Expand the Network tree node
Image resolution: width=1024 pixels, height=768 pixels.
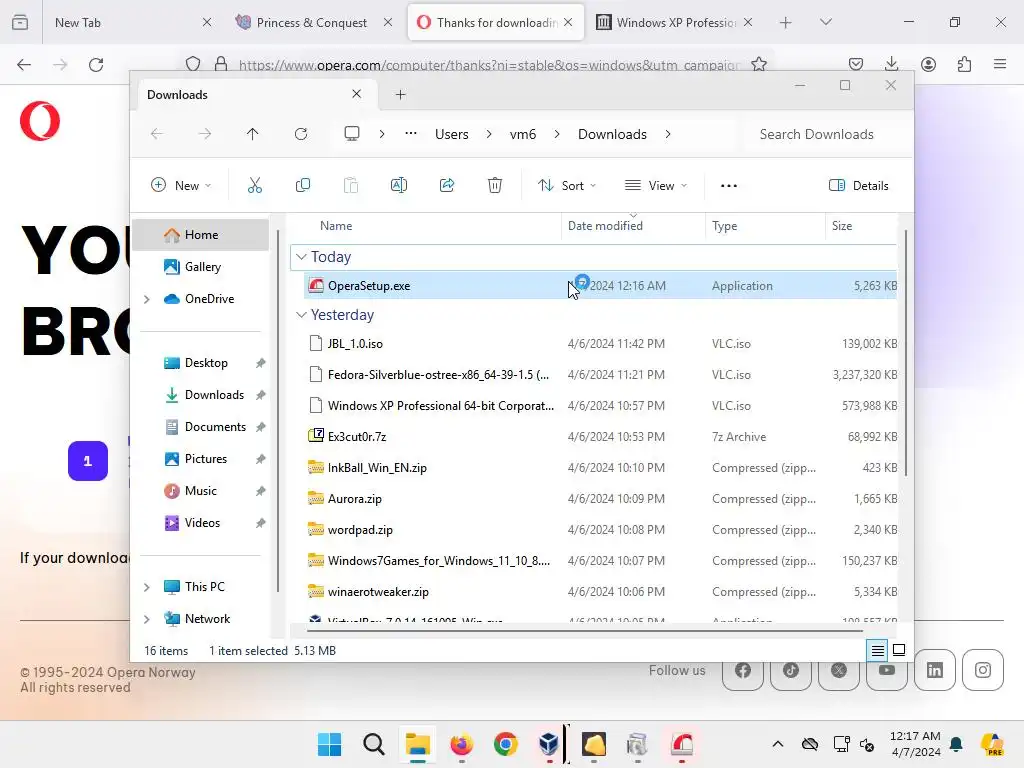coord(147,619)
